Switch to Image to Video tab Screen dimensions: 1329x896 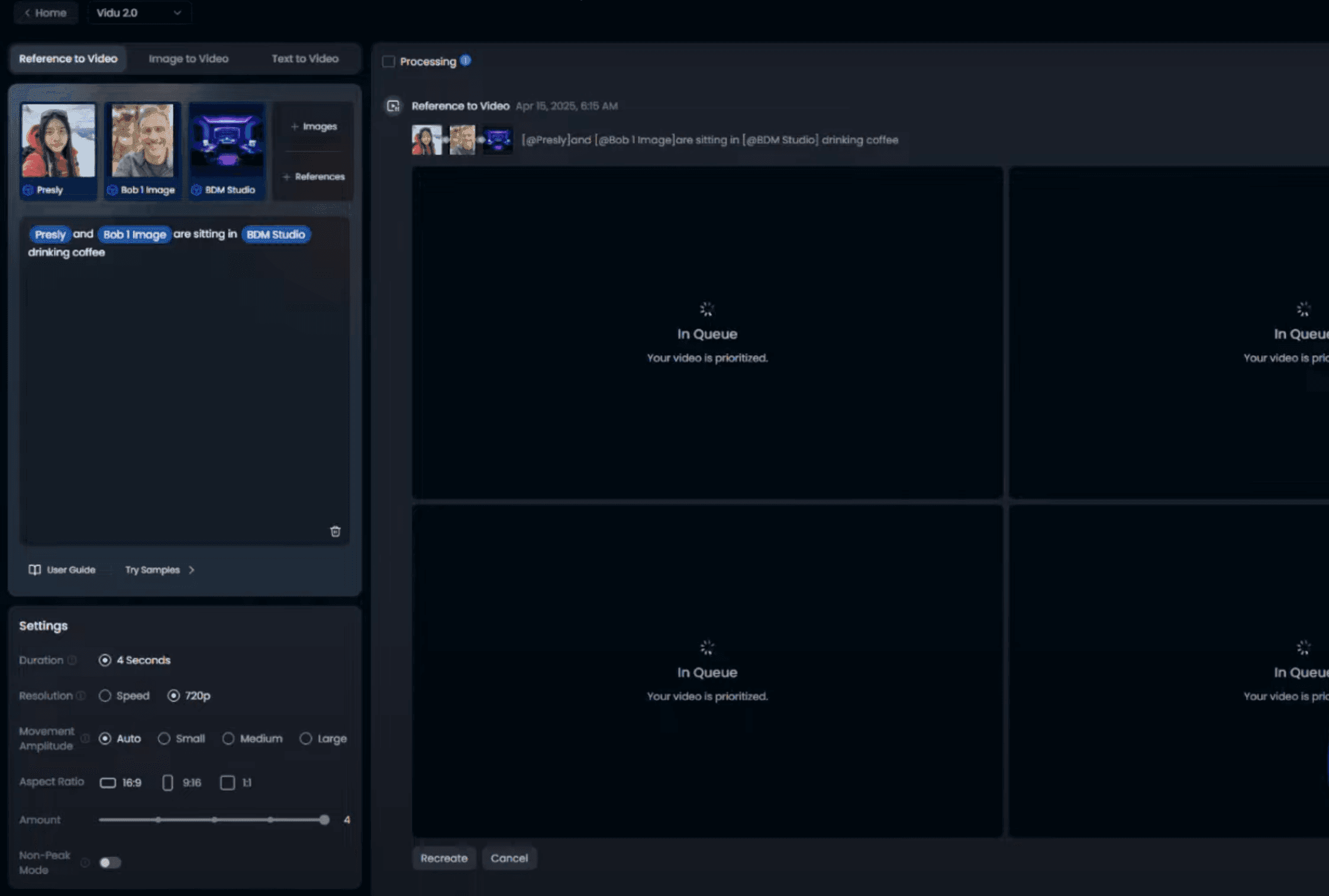[188, 59]
